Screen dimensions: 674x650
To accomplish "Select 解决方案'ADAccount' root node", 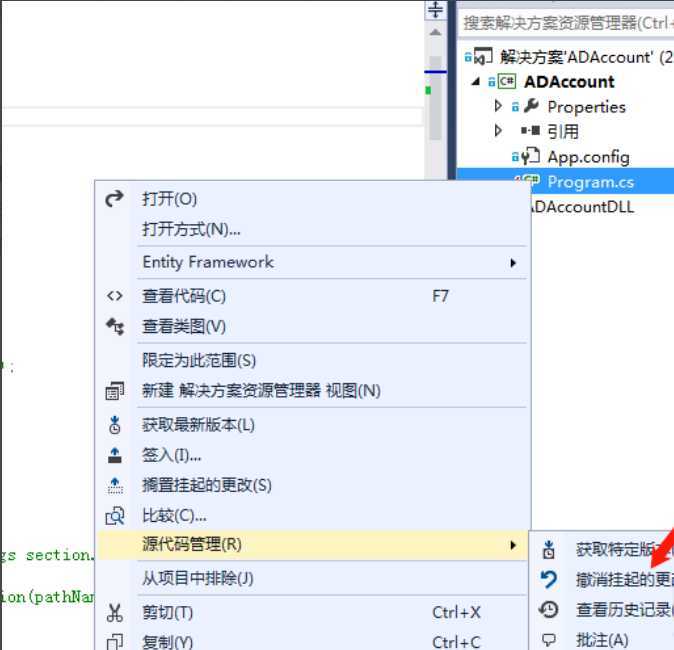I will click(x=585, y=57).
